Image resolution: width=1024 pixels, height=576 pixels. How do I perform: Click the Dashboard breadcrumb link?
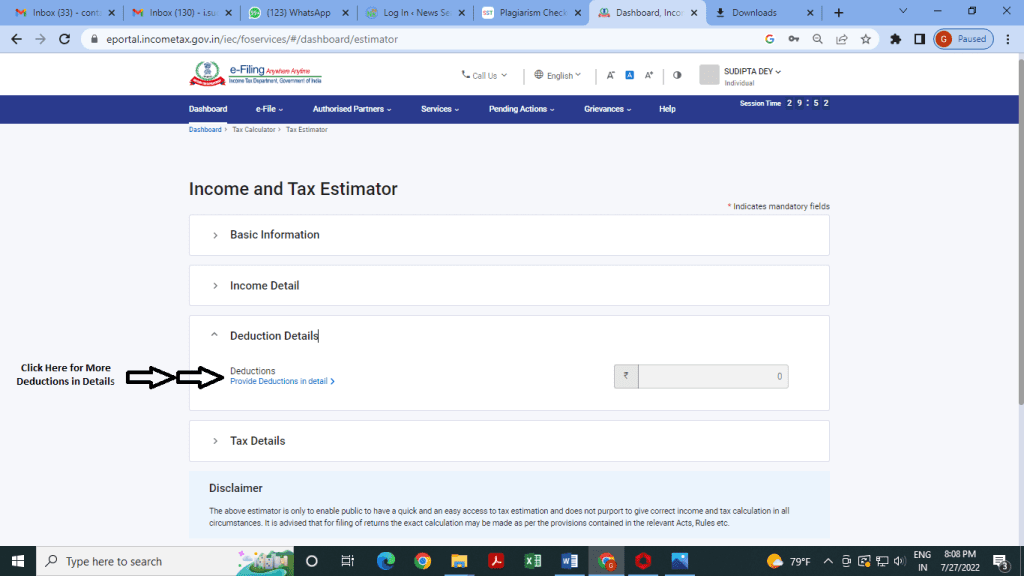click(205, 129)
